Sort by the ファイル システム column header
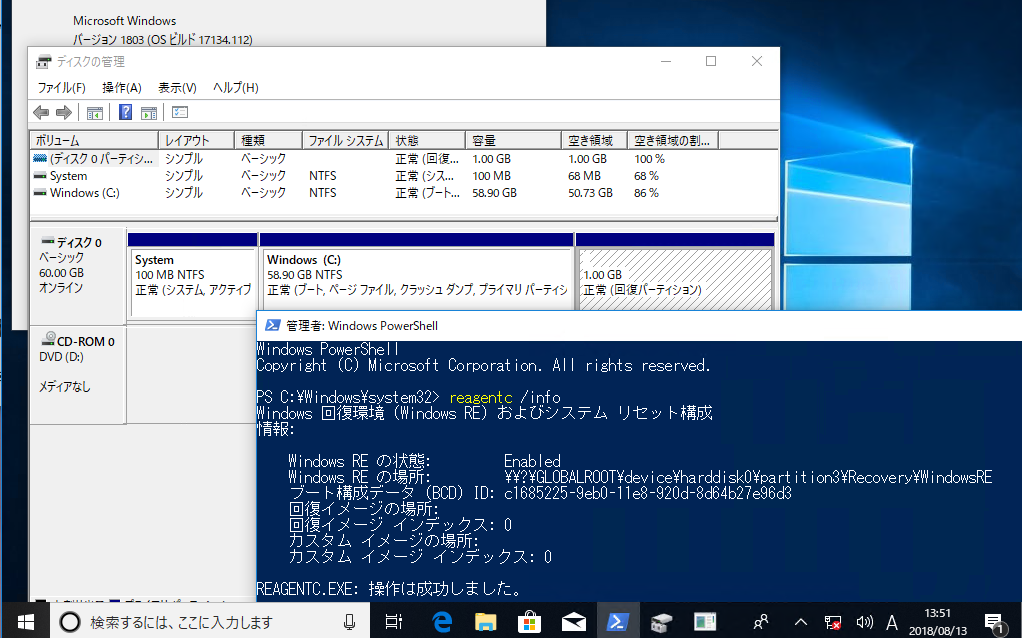 click(x=345, y=140)
